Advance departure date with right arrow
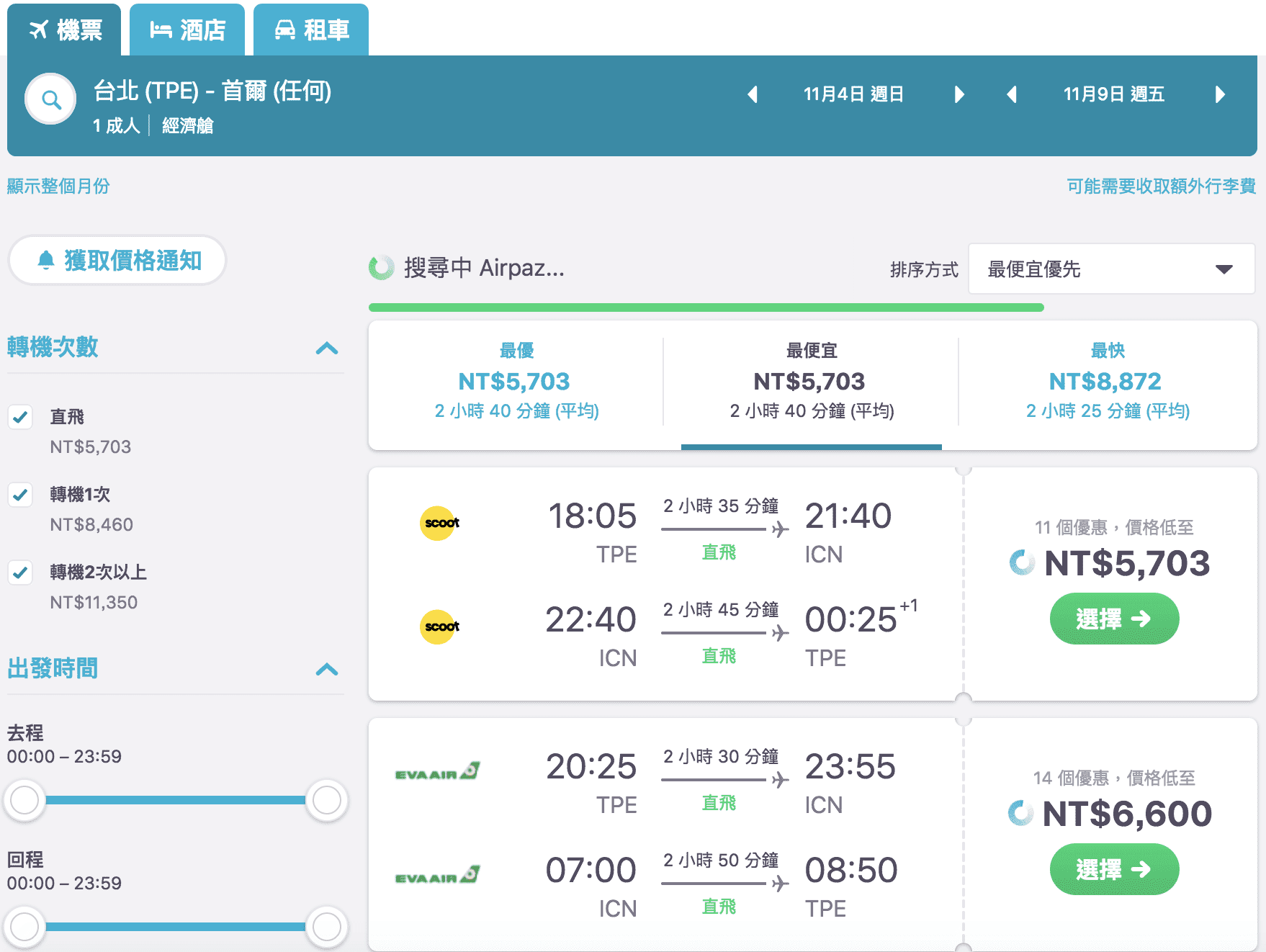This screenshot has height=952, width=1266. click(x=960, y=94)
